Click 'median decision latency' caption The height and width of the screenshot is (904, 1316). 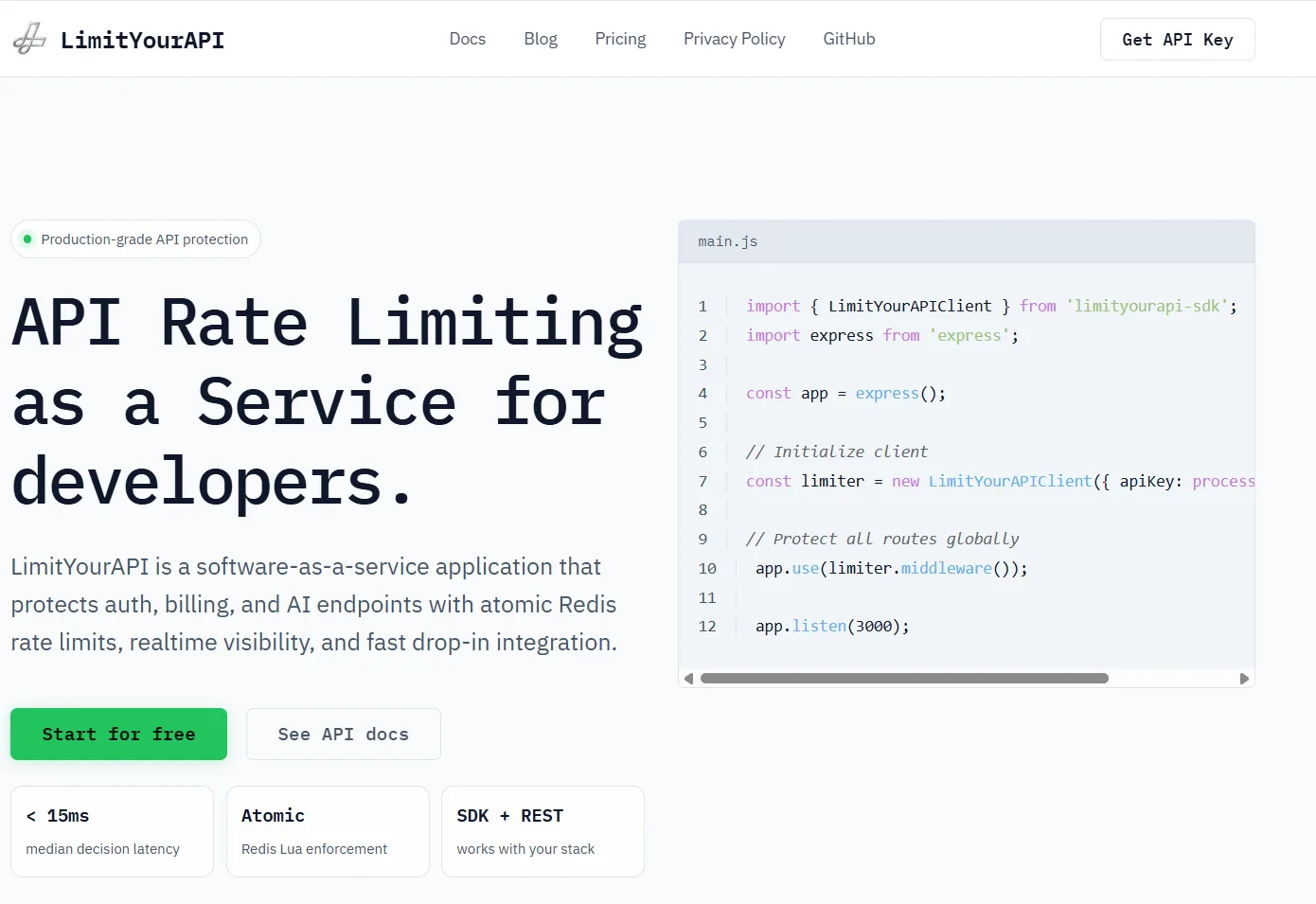tap(102, 849)
